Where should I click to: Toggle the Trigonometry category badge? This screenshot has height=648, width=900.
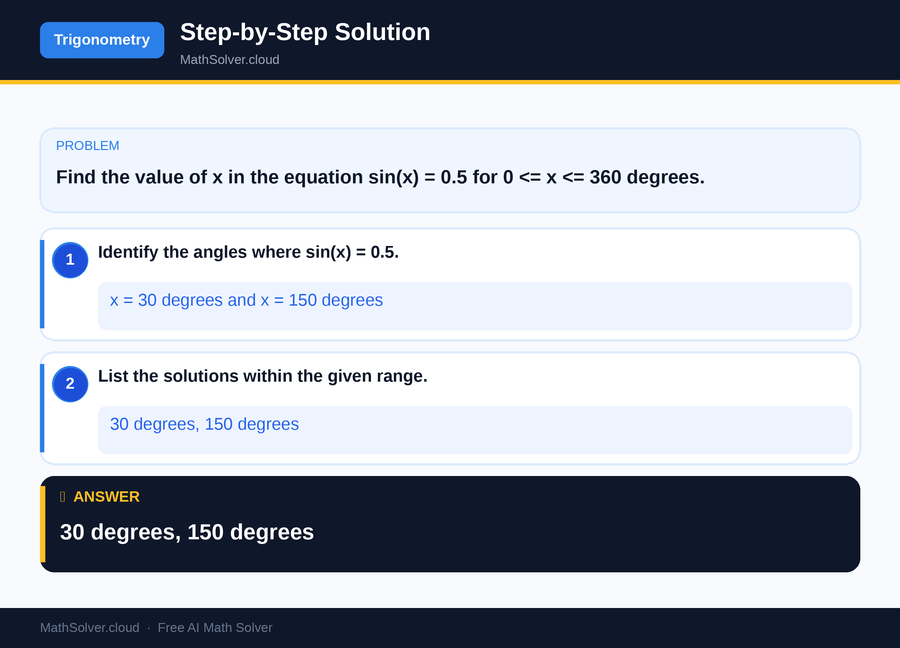pyautogui.click(x=101, y=40)
